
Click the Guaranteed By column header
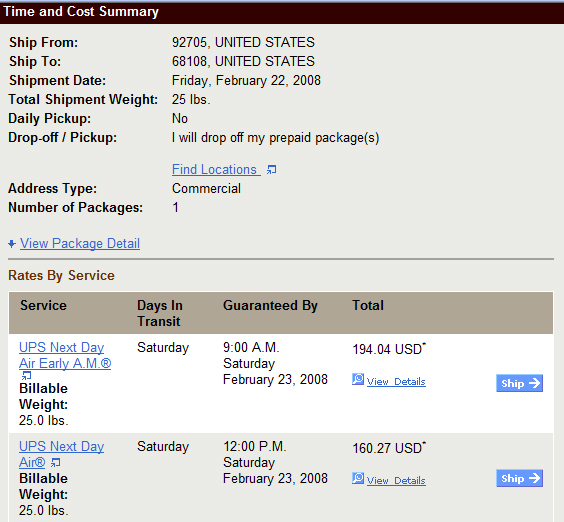[270, 305]
